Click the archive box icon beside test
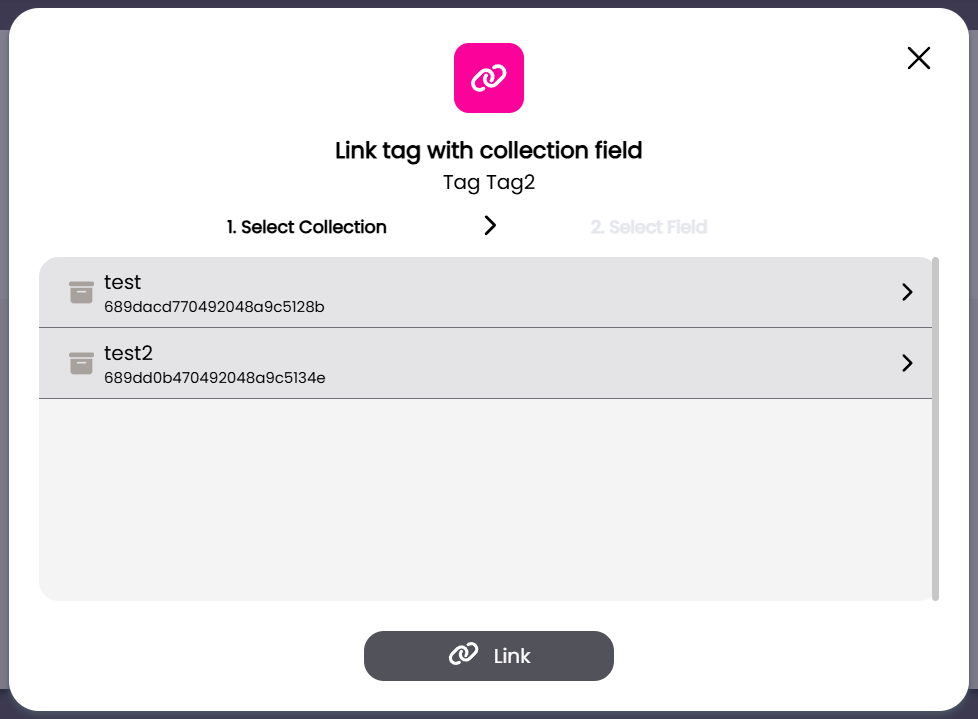 81,292
